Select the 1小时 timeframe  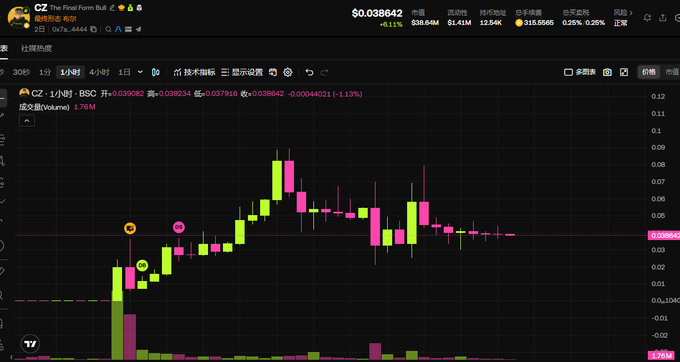point(70,72)
